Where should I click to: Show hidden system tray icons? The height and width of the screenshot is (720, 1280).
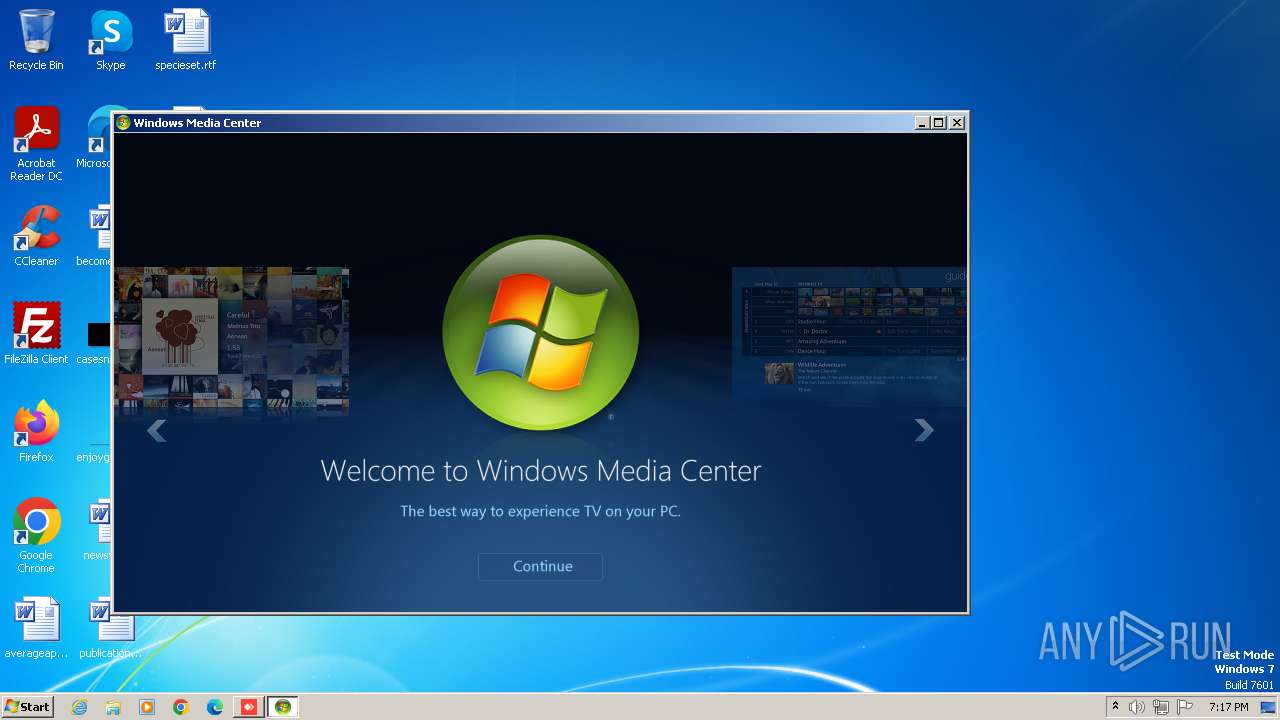tap(1115, 707)
